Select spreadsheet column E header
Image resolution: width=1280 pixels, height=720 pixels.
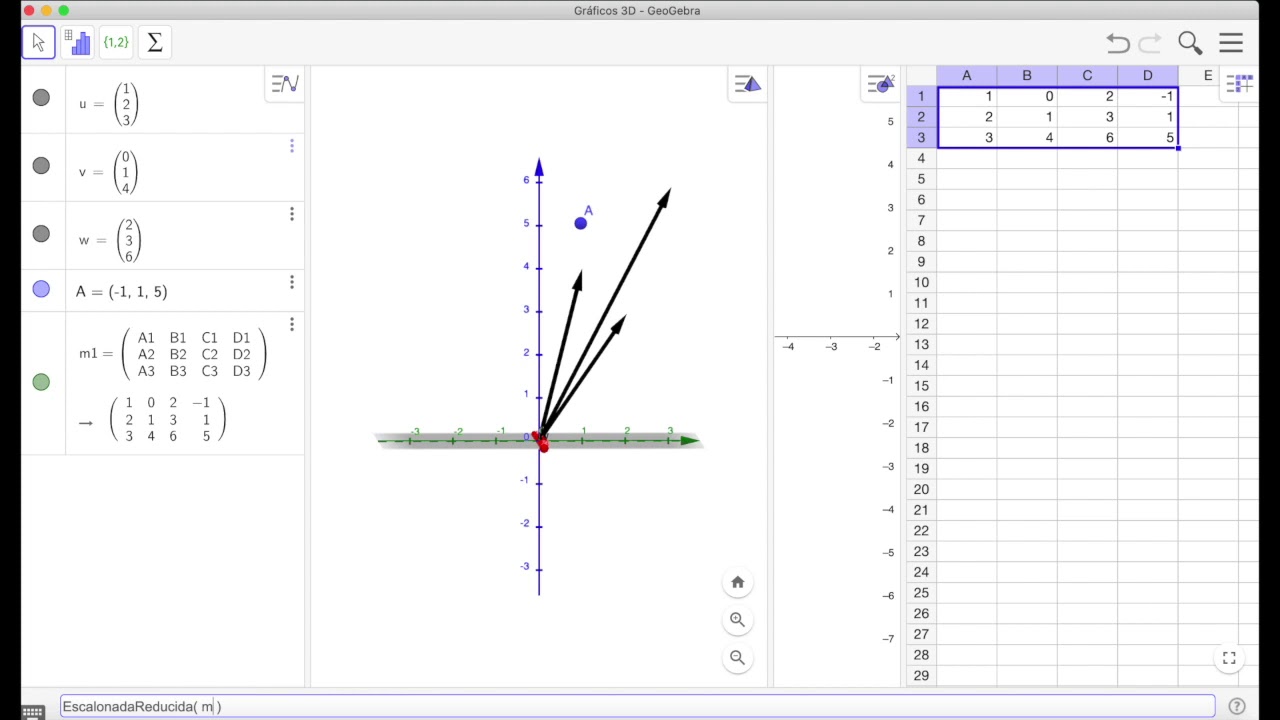click(1207, 76)
